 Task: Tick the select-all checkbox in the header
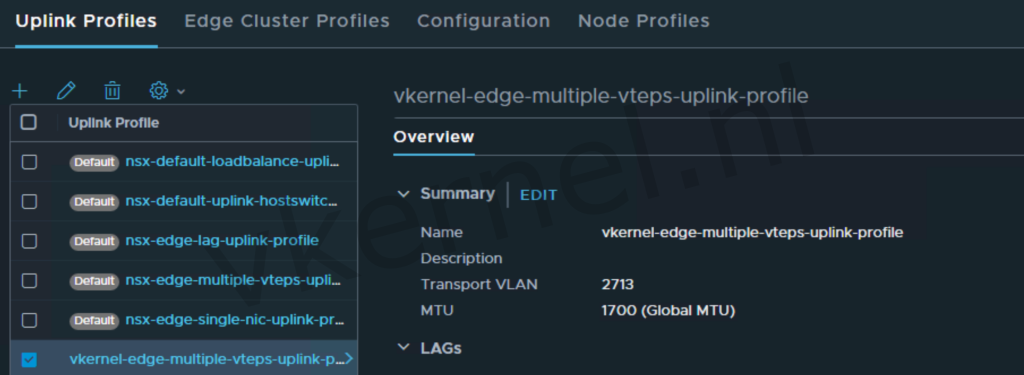point(29,122)
